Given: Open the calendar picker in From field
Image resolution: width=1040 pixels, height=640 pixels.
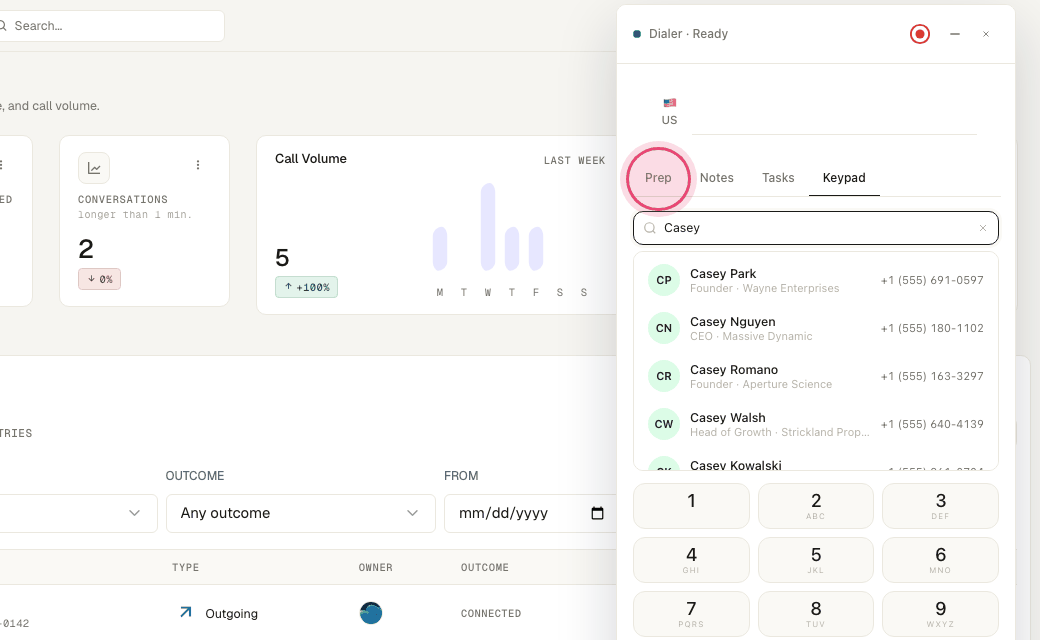Looking at the screenshot, I should click(x=598, y=513).
